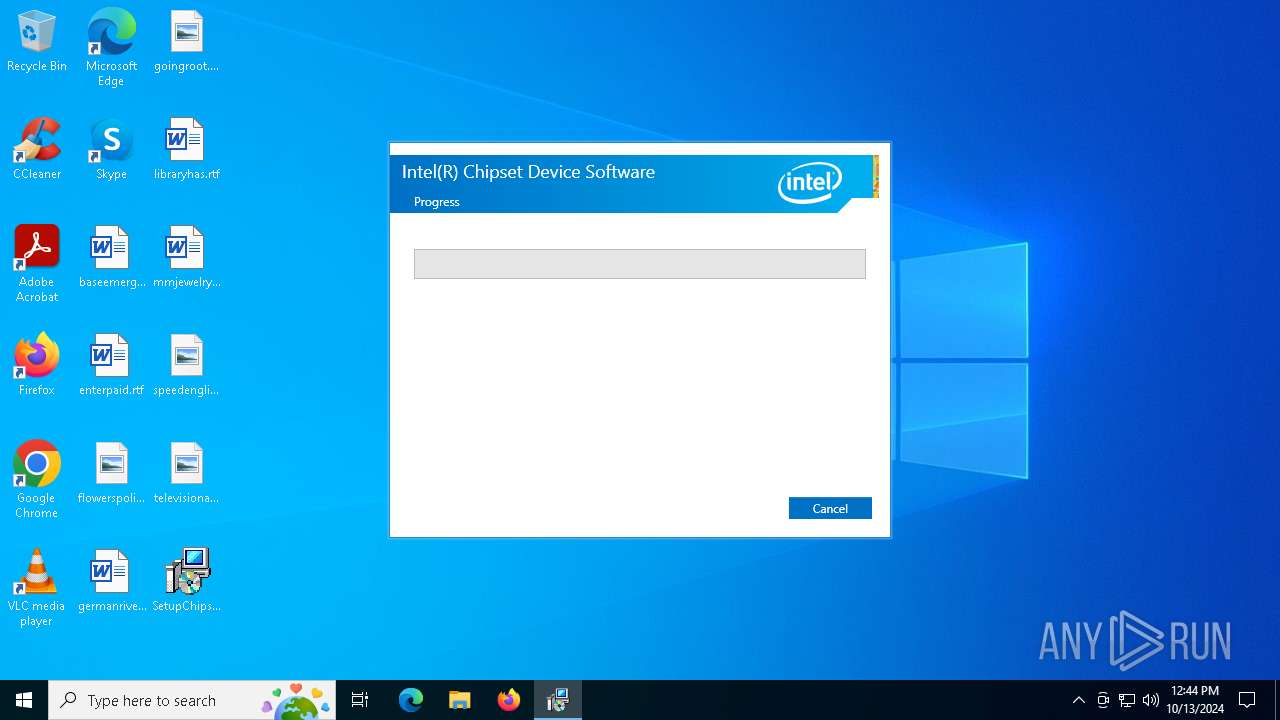1280x720 pixels.
Task: Select libraryhas.rtf document
Action: point(186,150)
